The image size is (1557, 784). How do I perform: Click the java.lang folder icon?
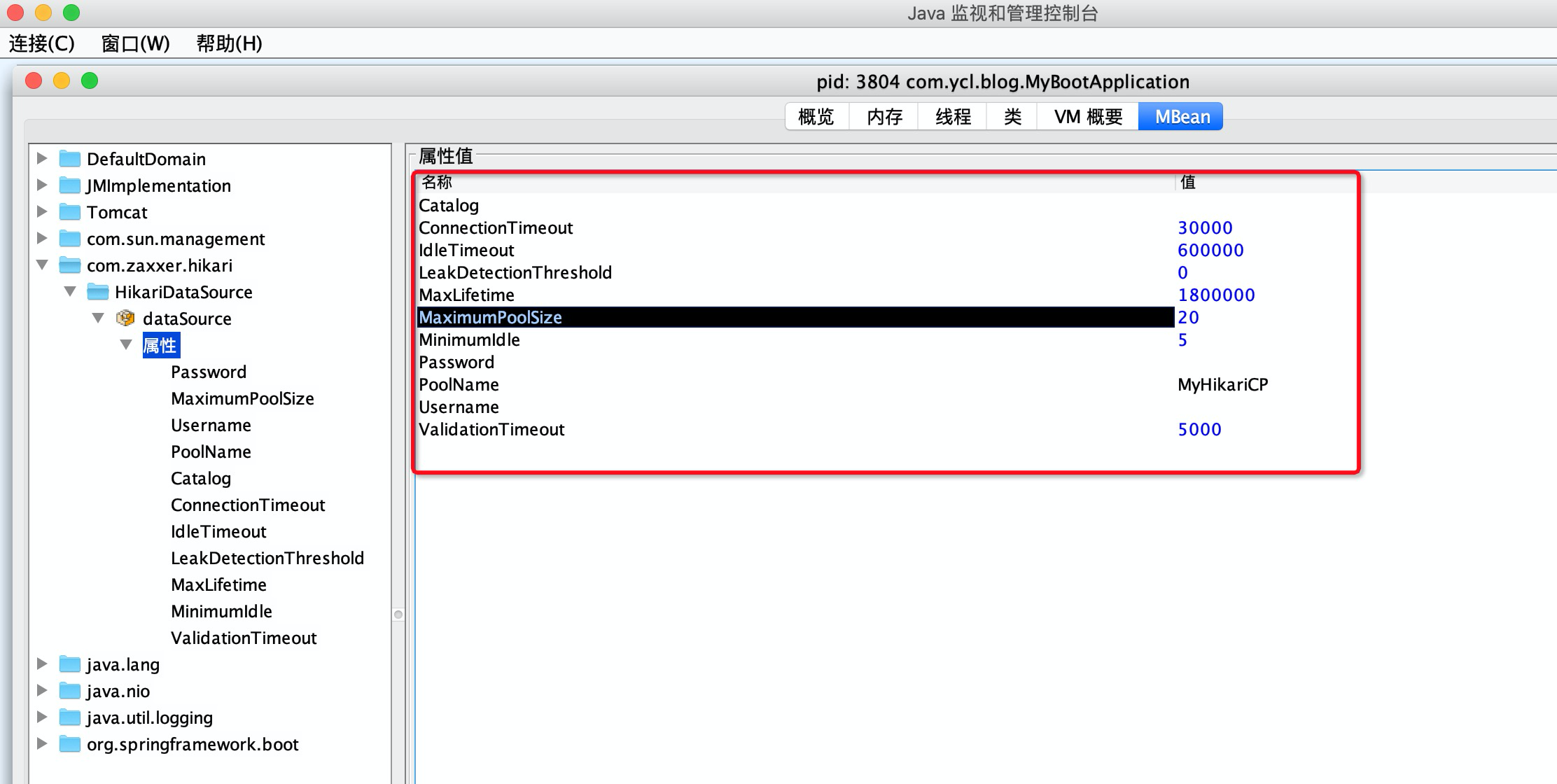[x=69, y=664]
